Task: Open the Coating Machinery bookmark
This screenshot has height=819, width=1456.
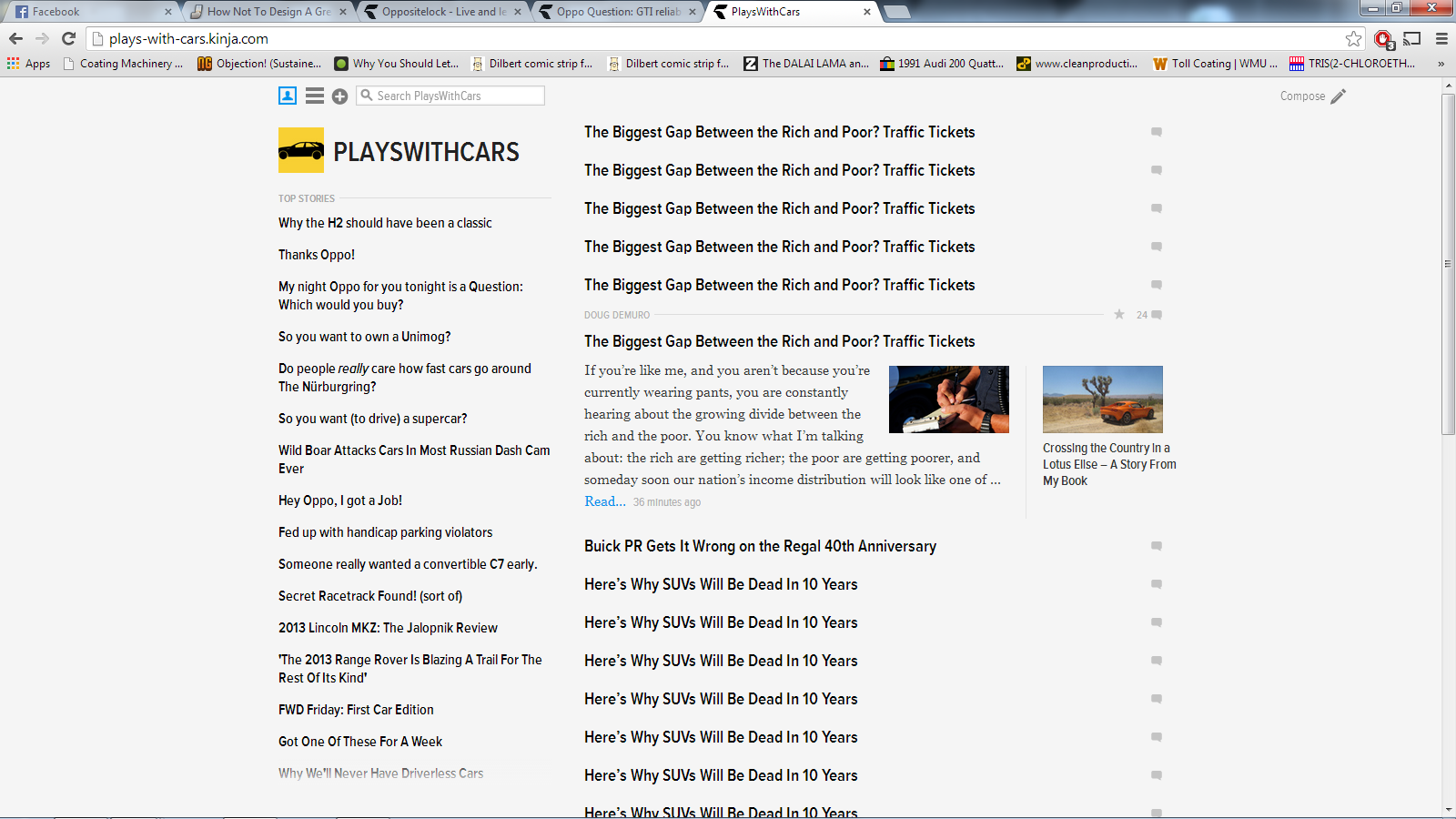Action: click(123, 64)
